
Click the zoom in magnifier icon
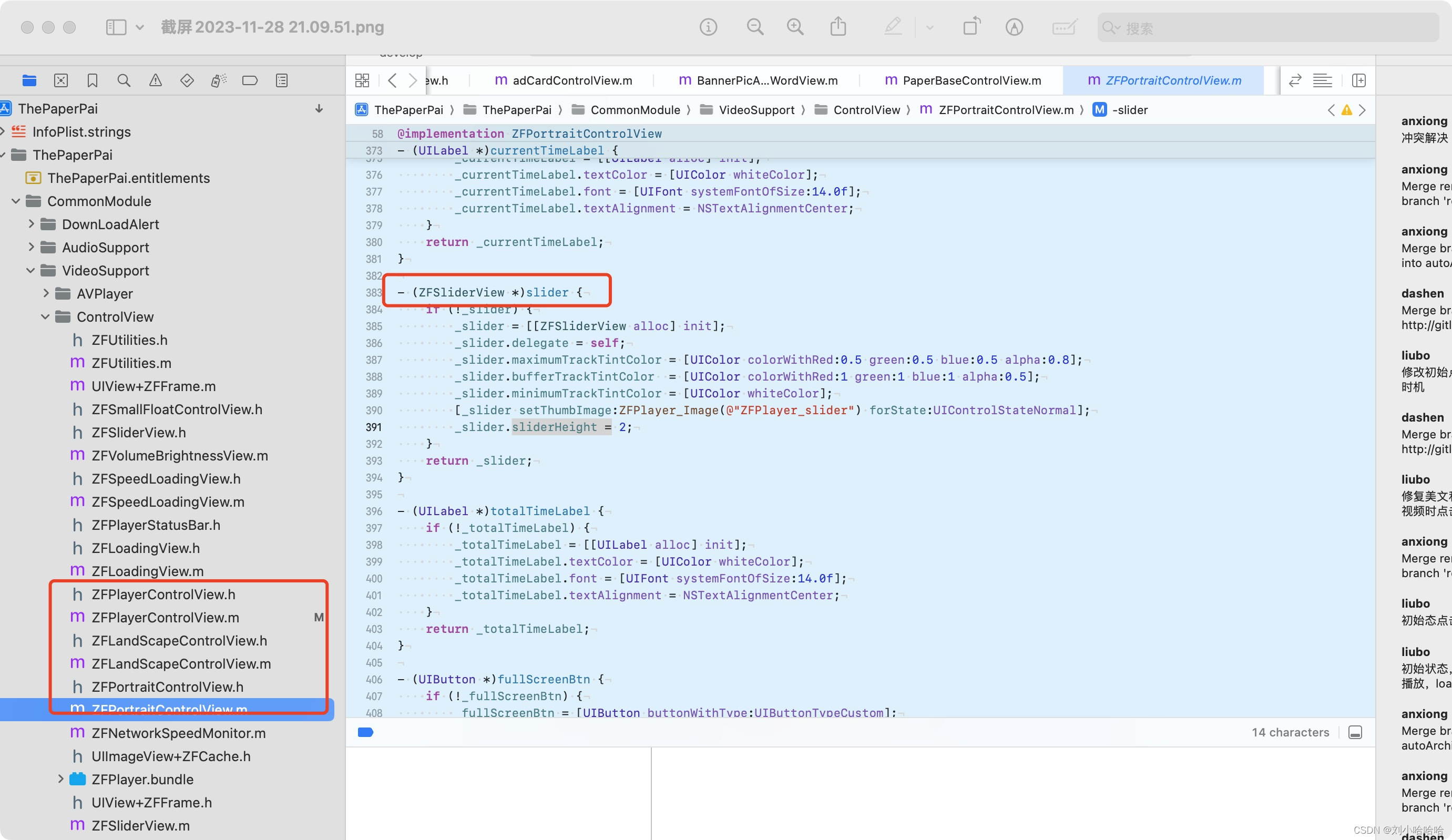(795, 27)
